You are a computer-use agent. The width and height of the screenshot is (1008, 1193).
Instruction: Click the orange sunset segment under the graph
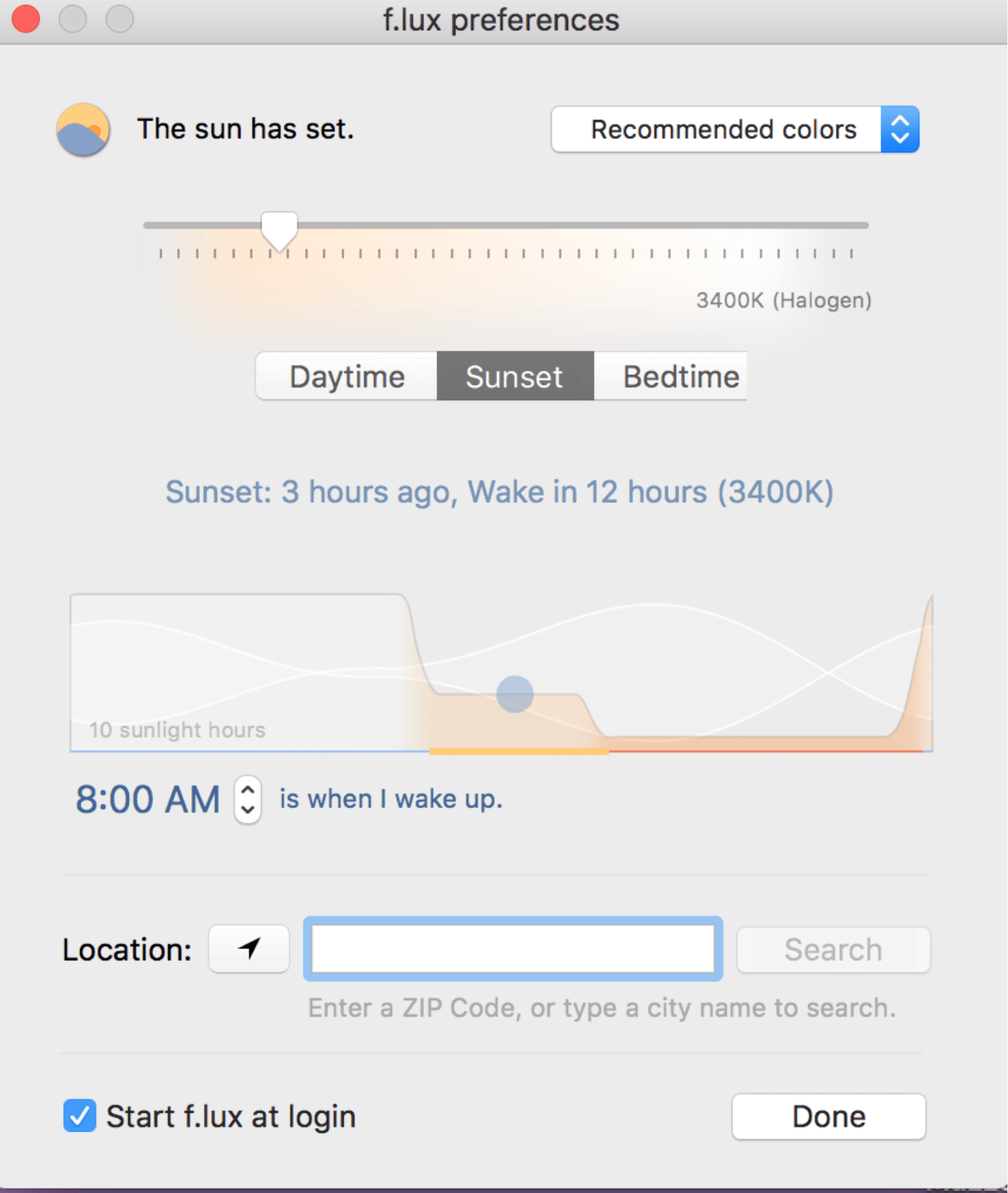click(x=519, y=751)
